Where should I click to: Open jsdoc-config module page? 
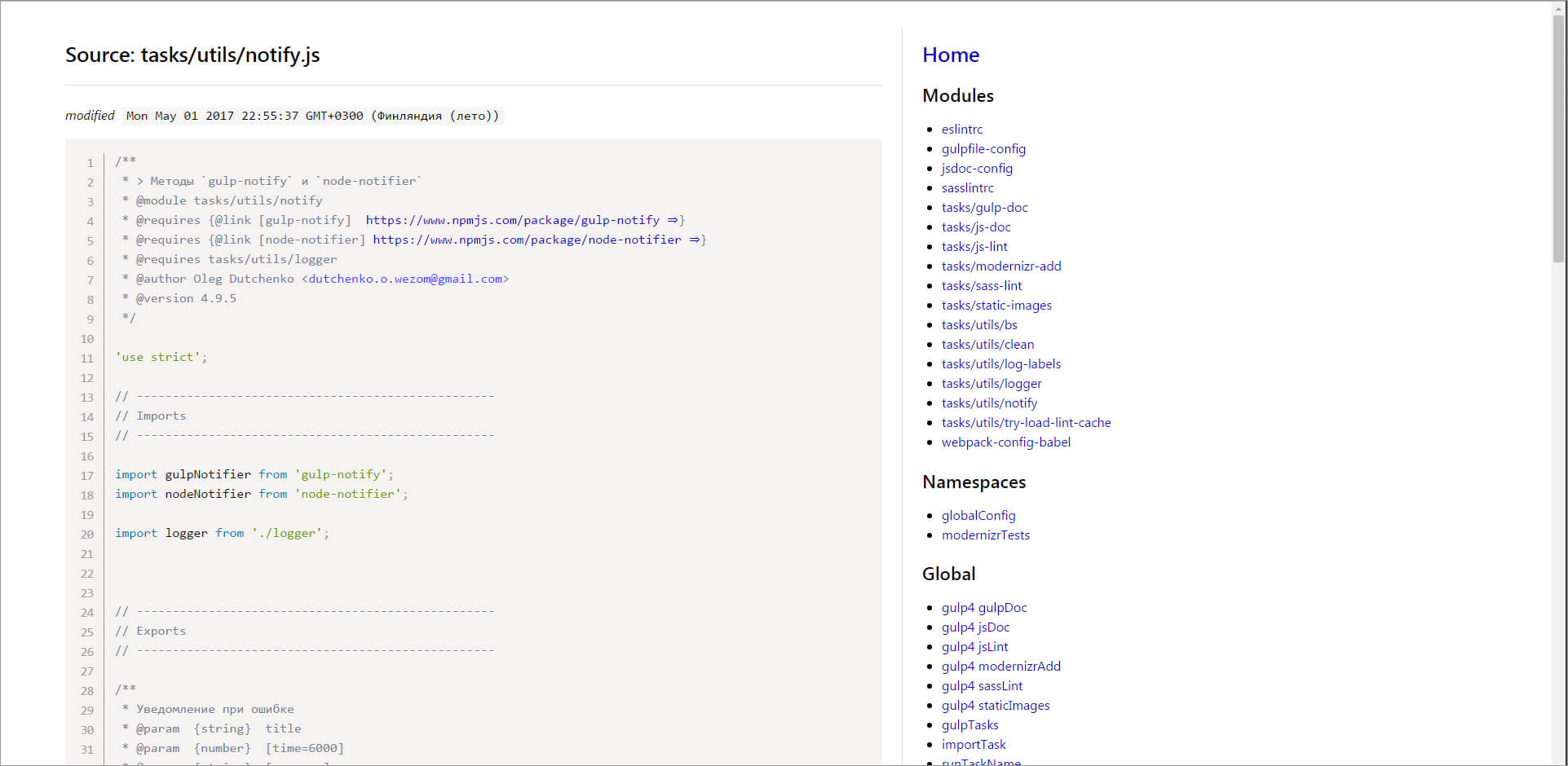click(977, 168)
